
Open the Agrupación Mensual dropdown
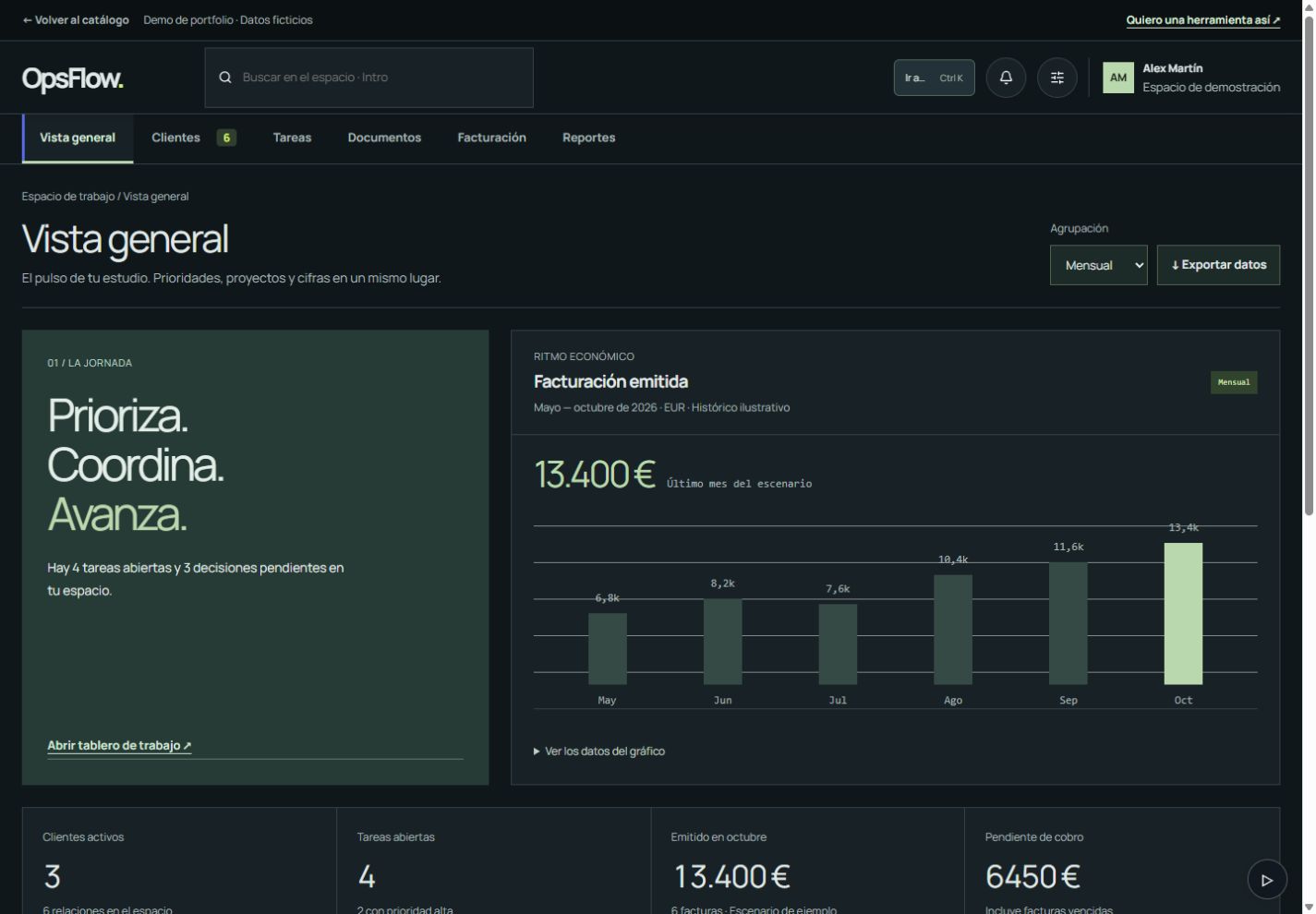point(1098,265)
